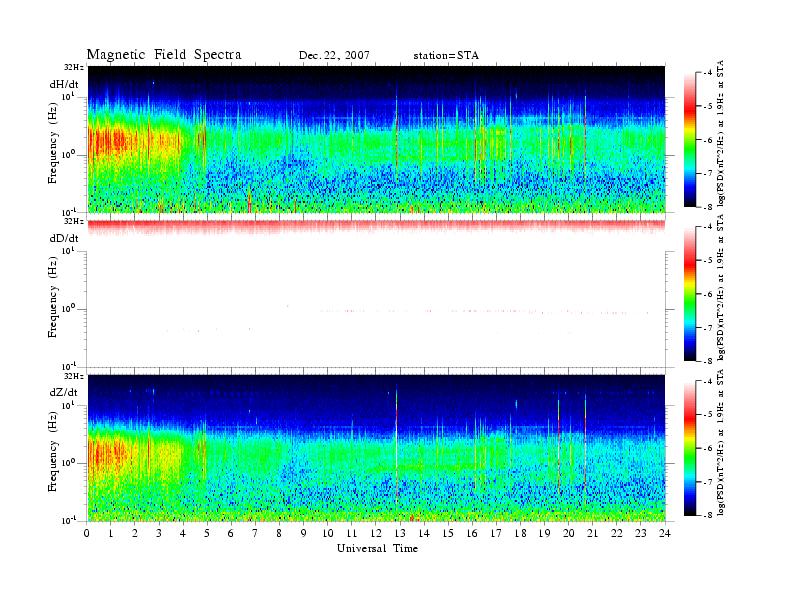This screenshot has width=792, height=612.
Task: Click the "Universal Time" axis title
Action: tap(377, 548)
